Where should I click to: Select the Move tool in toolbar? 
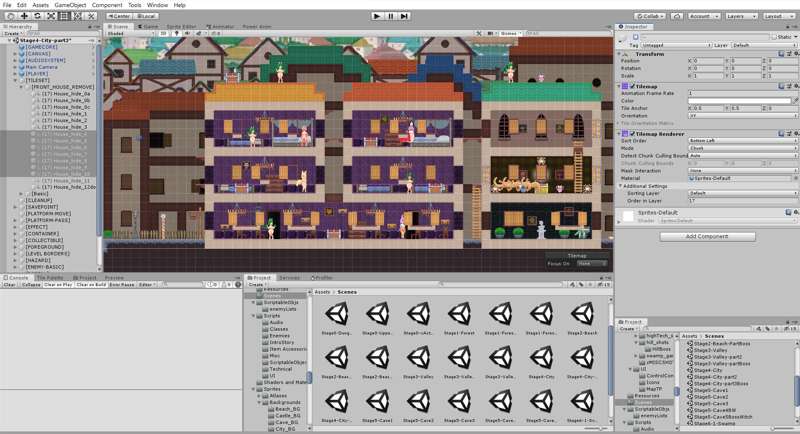[24, 16]
